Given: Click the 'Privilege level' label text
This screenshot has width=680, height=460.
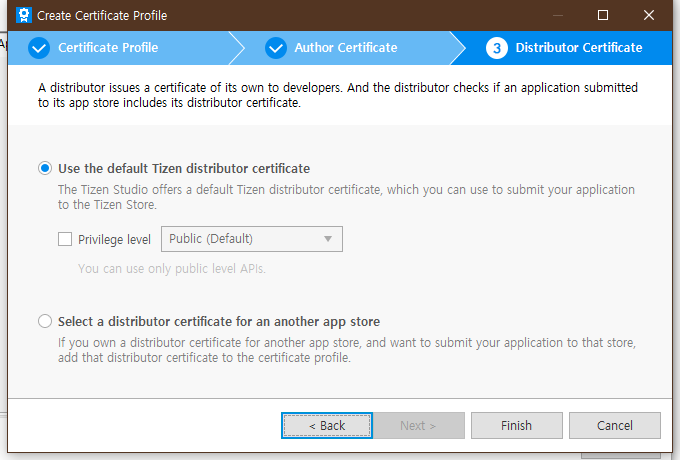Looking at the screenshot, I should 114,239.
